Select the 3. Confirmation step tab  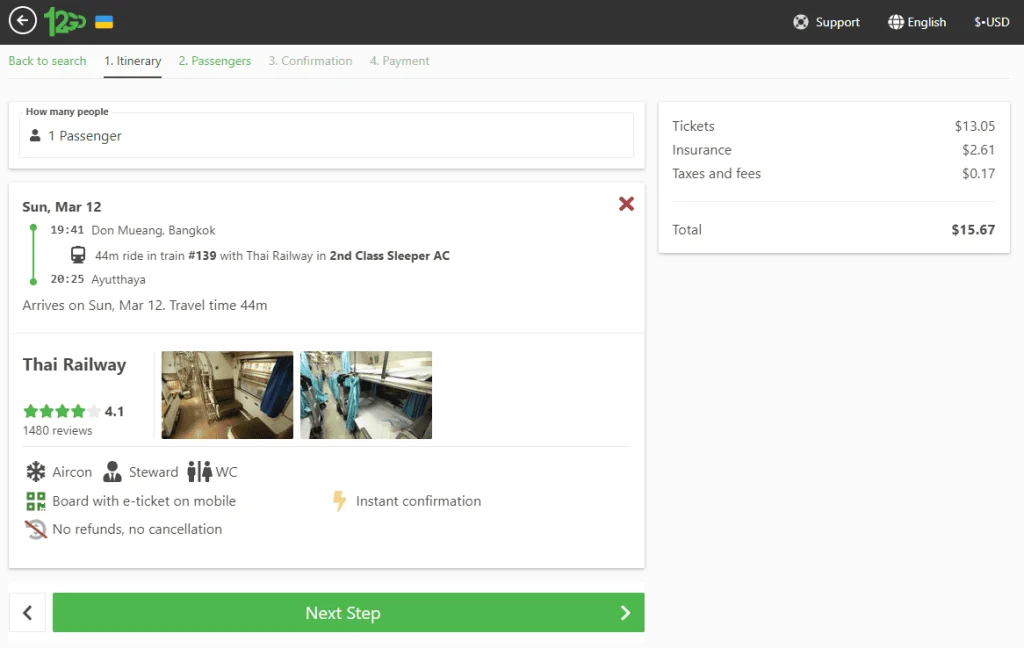point(310,61)
